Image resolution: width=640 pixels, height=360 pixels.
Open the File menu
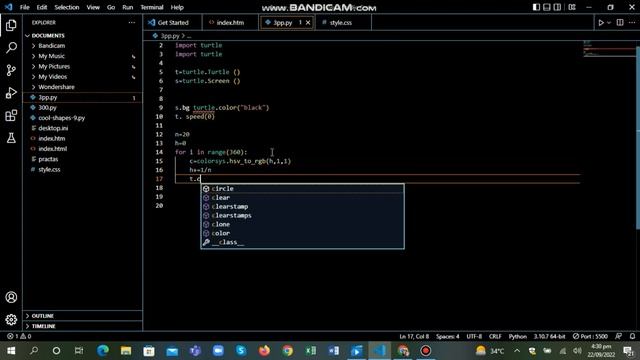[24, 7]
